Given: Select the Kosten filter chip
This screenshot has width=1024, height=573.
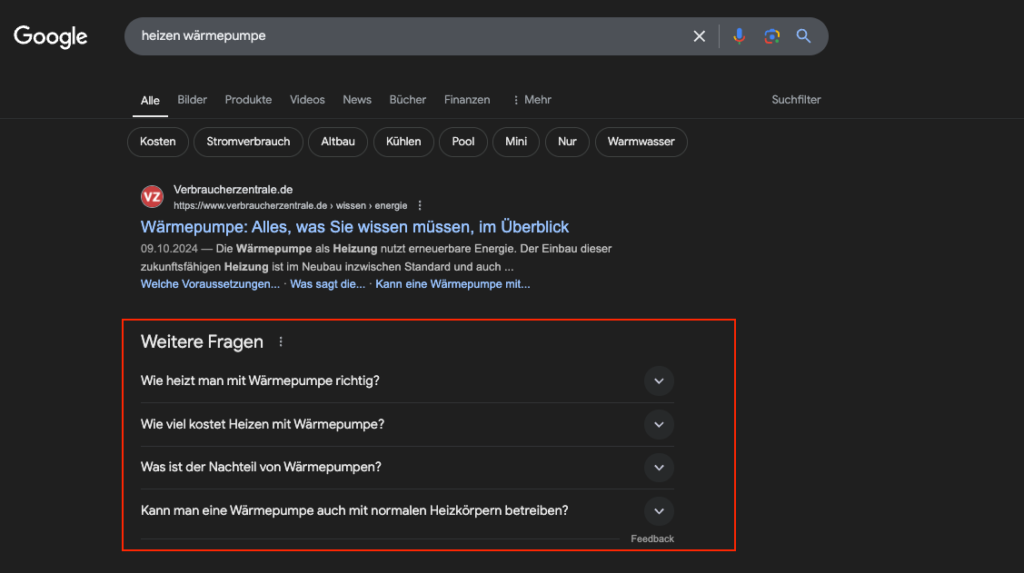Looking at the screenshot, I should click(158, 142).
